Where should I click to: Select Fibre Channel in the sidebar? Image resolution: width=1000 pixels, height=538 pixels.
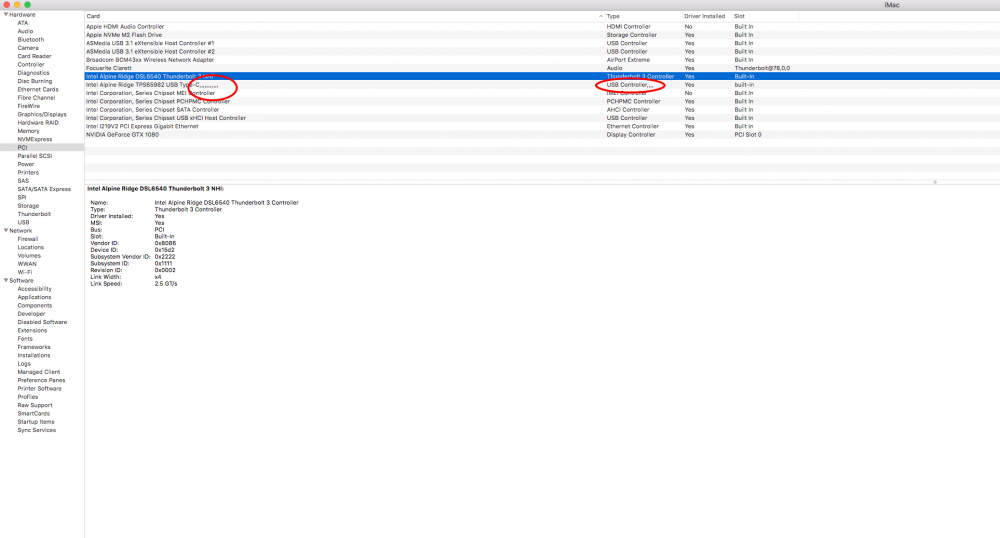(x=36, y=98)
